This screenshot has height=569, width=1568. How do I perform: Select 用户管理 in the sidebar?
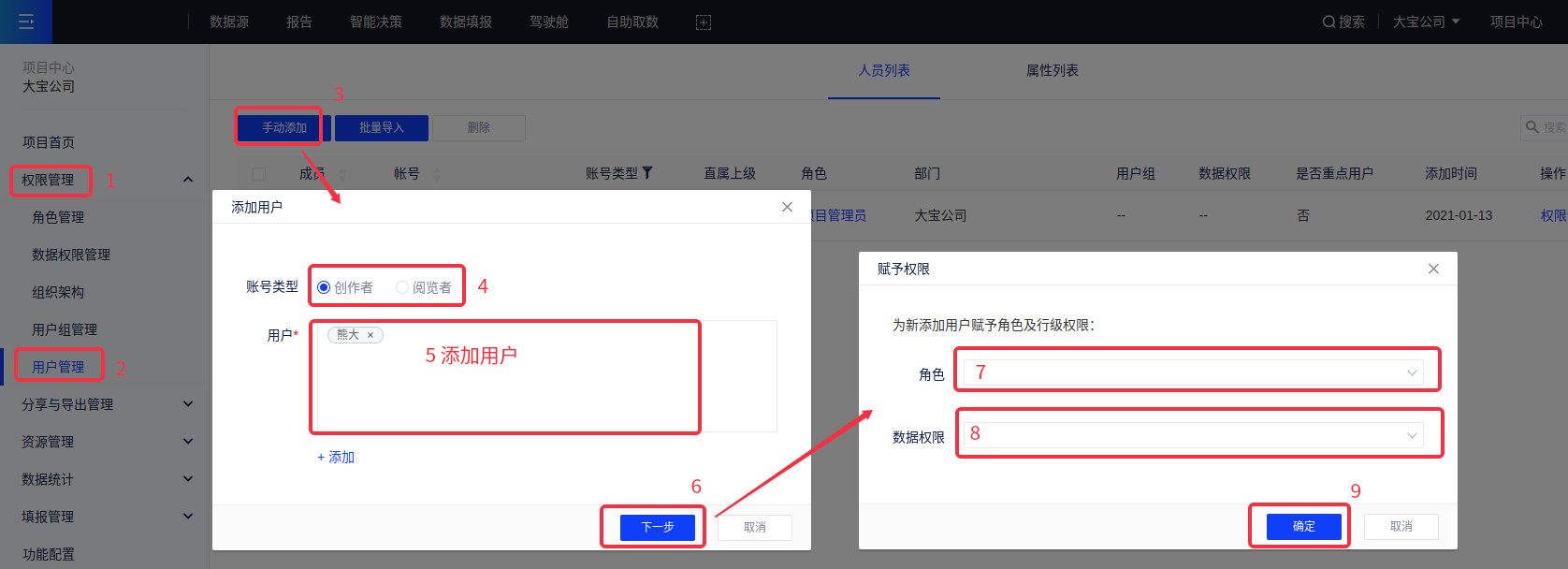pyautogui.click(x=58, y=367)
